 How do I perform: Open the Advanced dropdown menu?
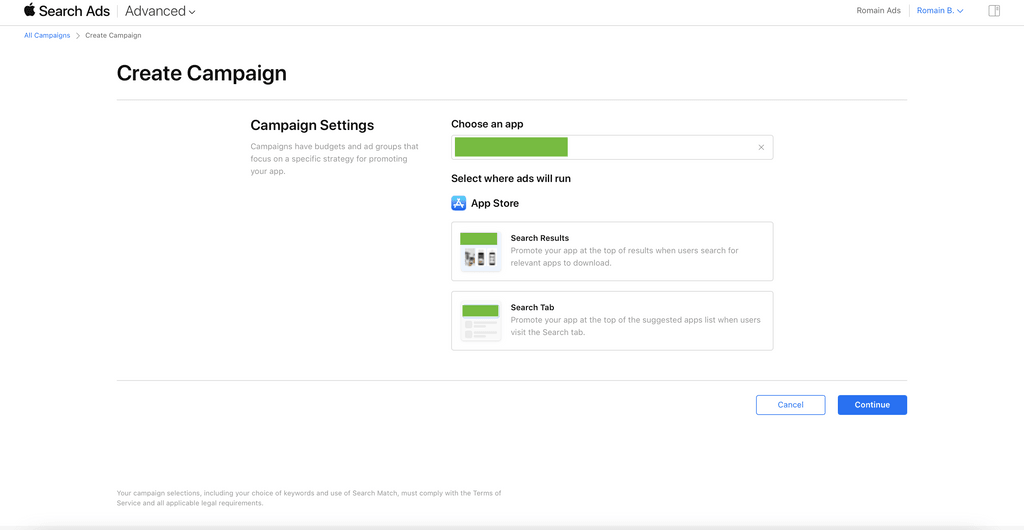[160, 11]
